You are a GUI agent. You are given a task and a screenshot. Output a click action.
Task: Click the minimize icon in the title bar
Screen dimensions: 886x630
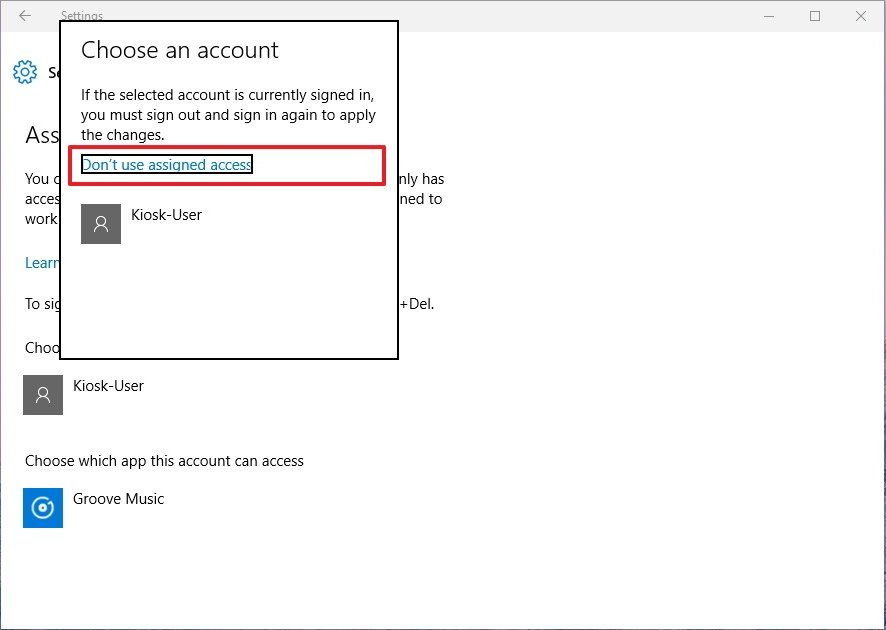click(x=768, y=16)
